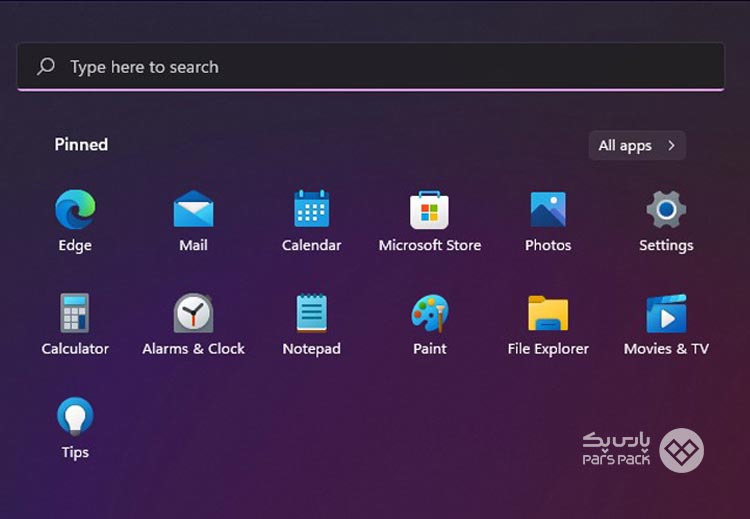Open the Paint palette icon

430,313
